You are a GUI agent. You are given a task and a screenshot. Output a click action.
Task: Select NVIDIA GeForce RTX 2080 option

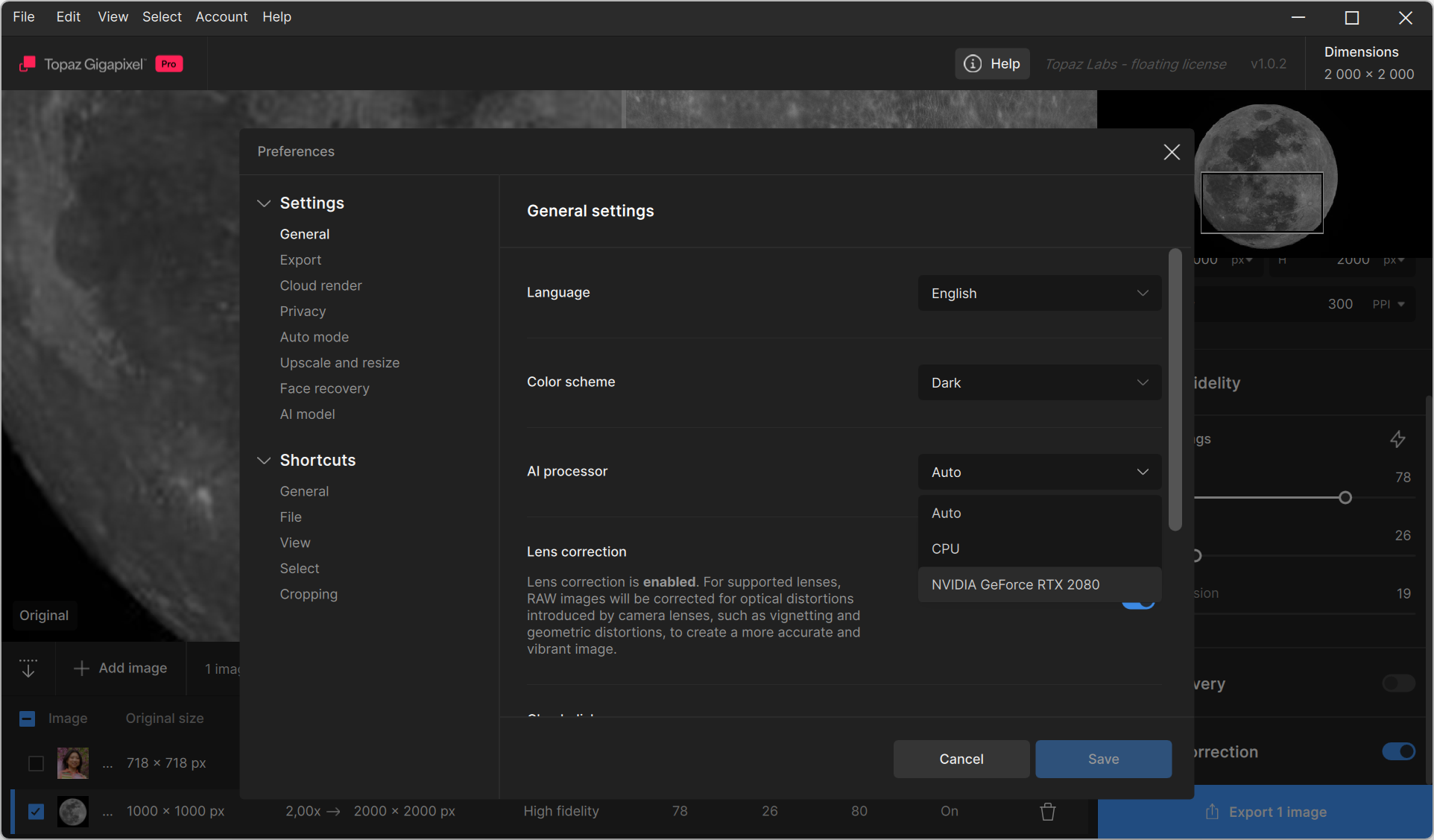1015,585
